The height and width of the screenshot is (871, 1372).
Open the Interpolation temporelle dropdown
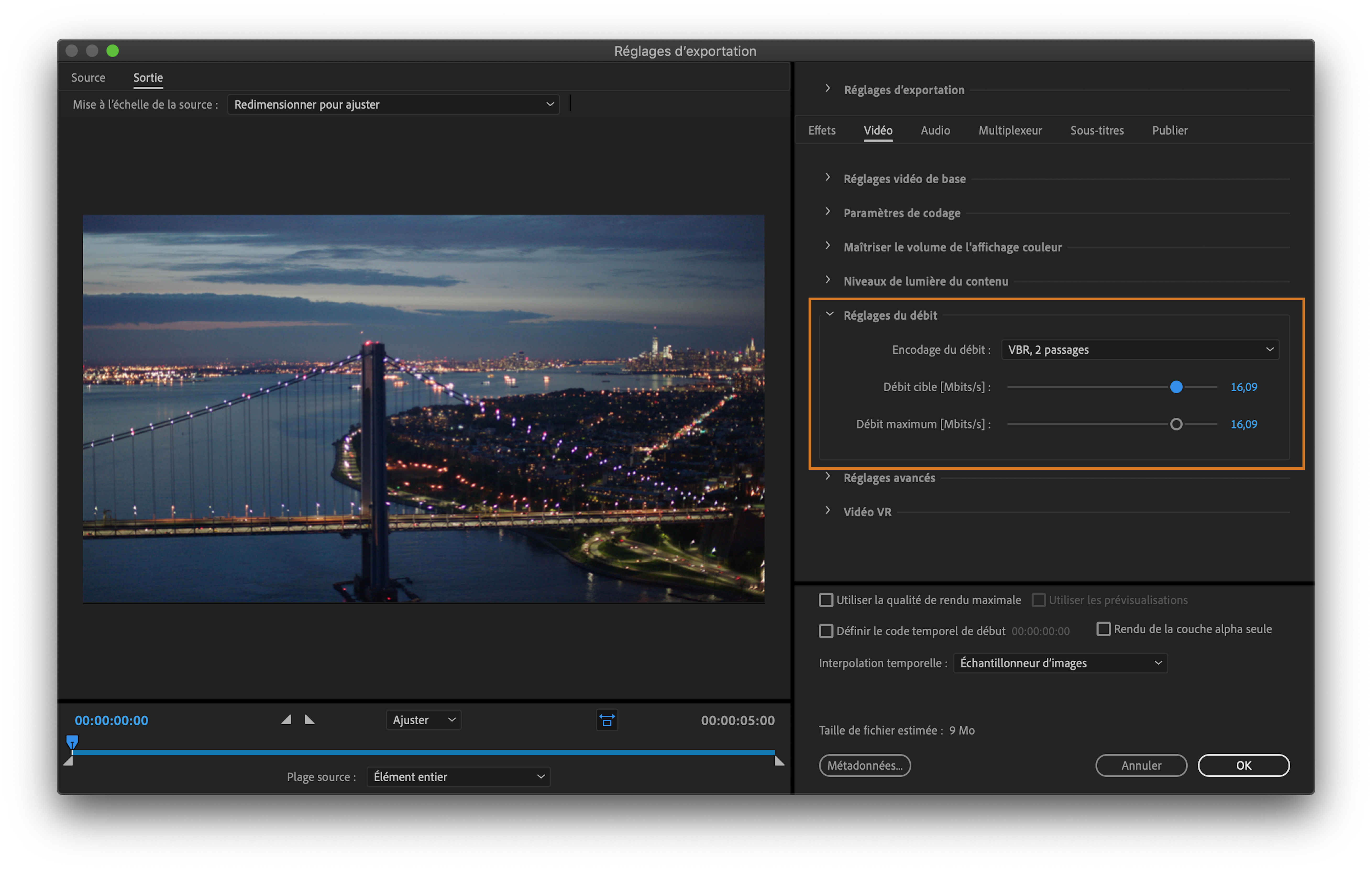[1060, 663]
